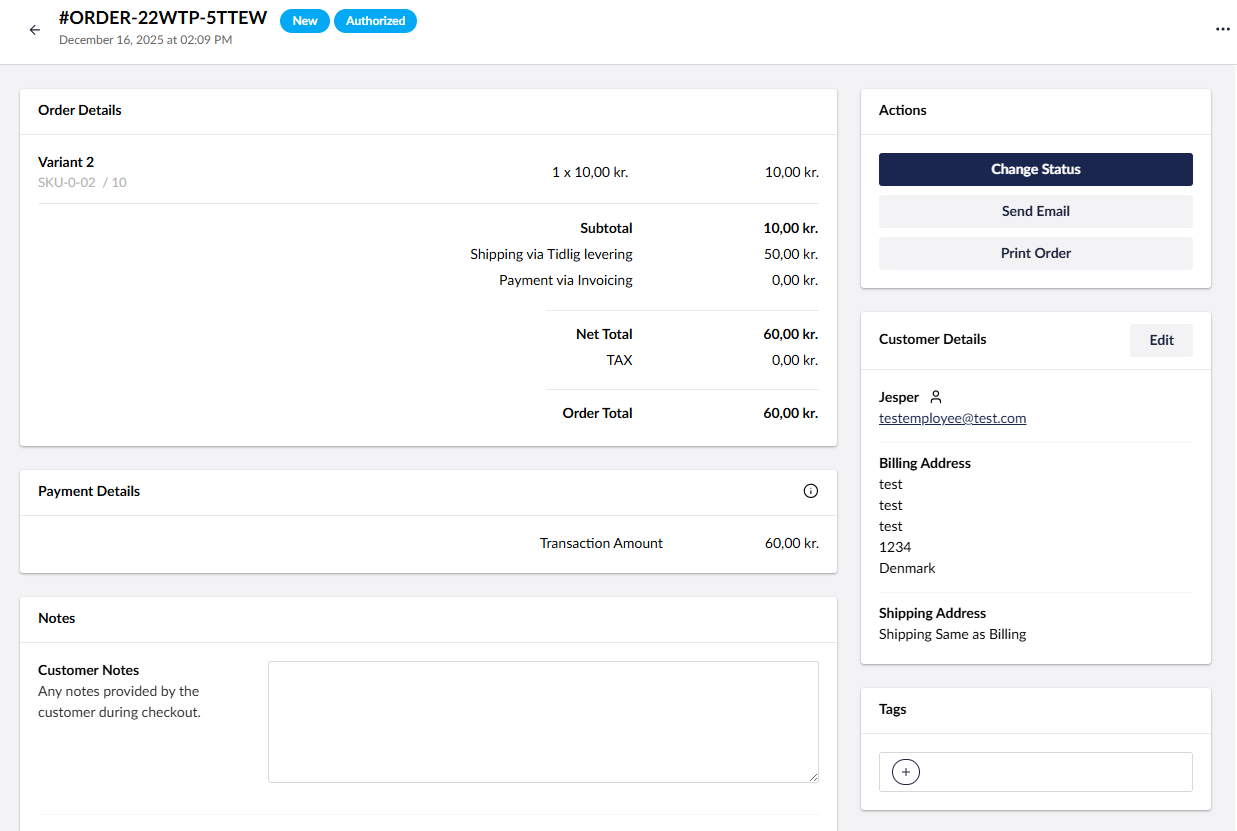This screenshot has height=831, width=1237.
Task: Navigate back using the back arrow
Action: 35,29
